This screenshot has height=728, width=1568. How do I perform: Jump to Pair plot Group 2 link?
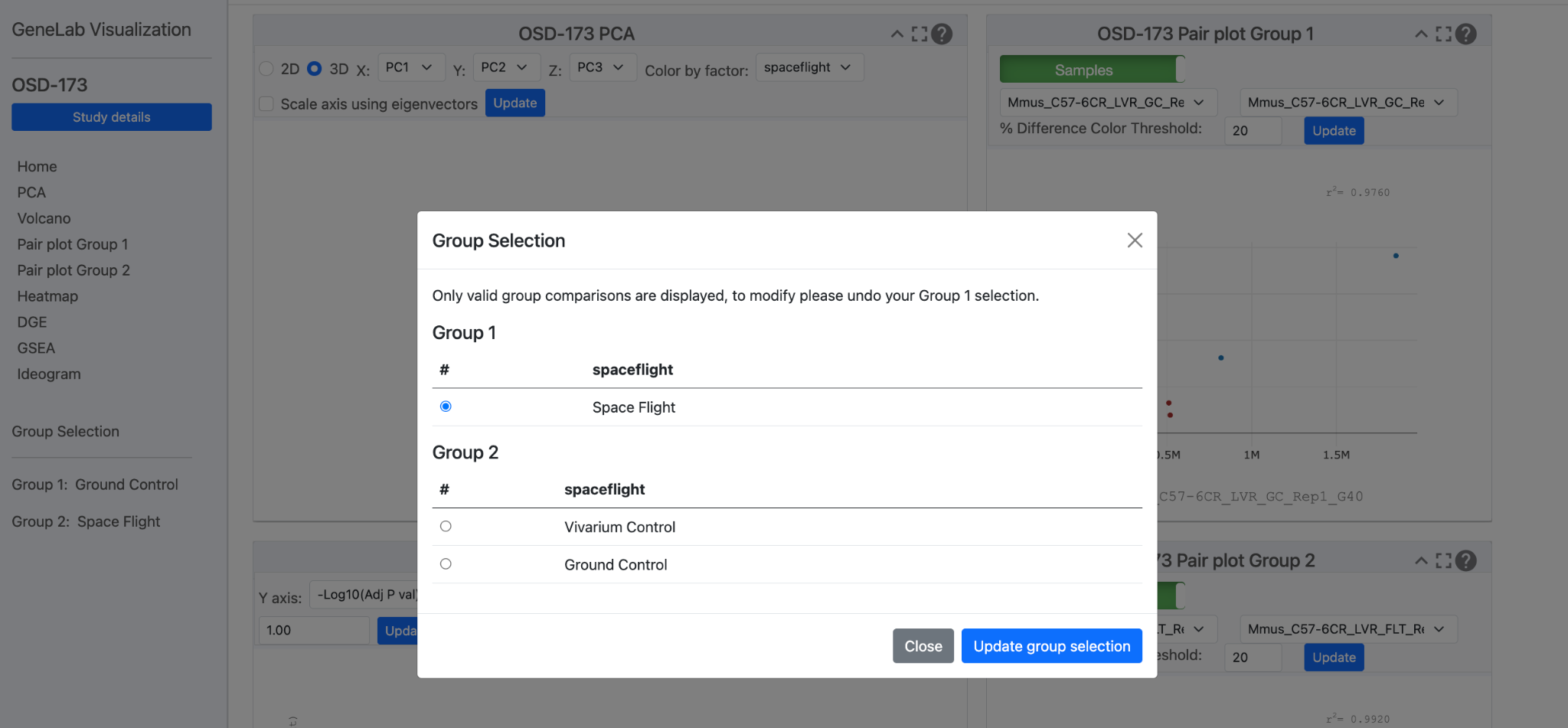coord(73,270)
